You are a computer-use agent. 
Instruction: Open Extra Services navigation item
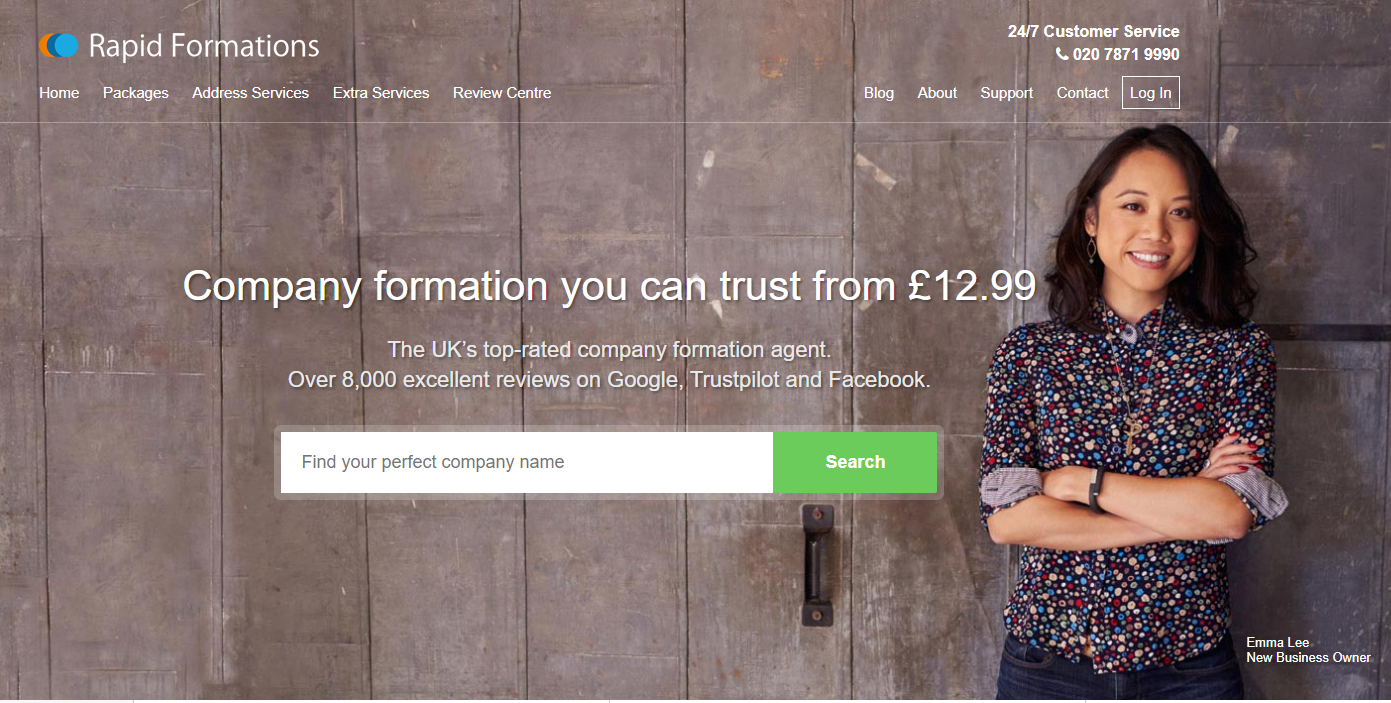381,93
